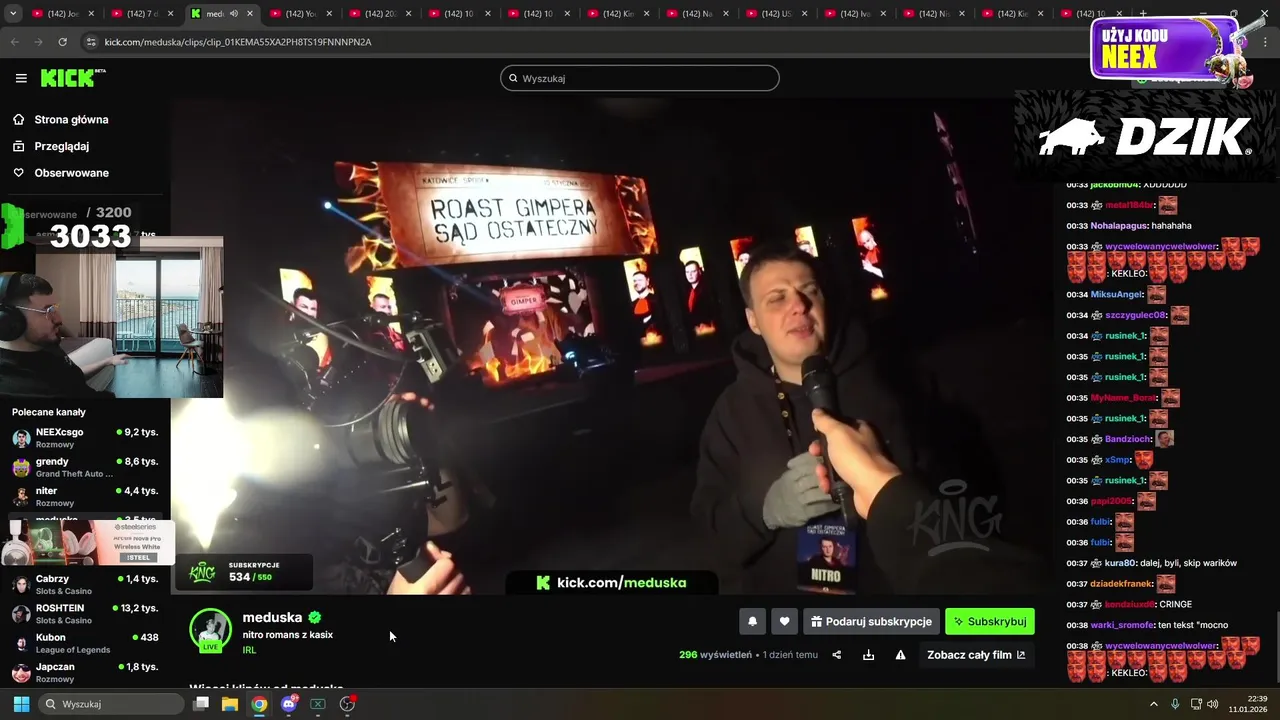This screenshot has width=1280, height=720.
Task: Open the Cabrzy recommended channel
Action: (x=85, y=584)
